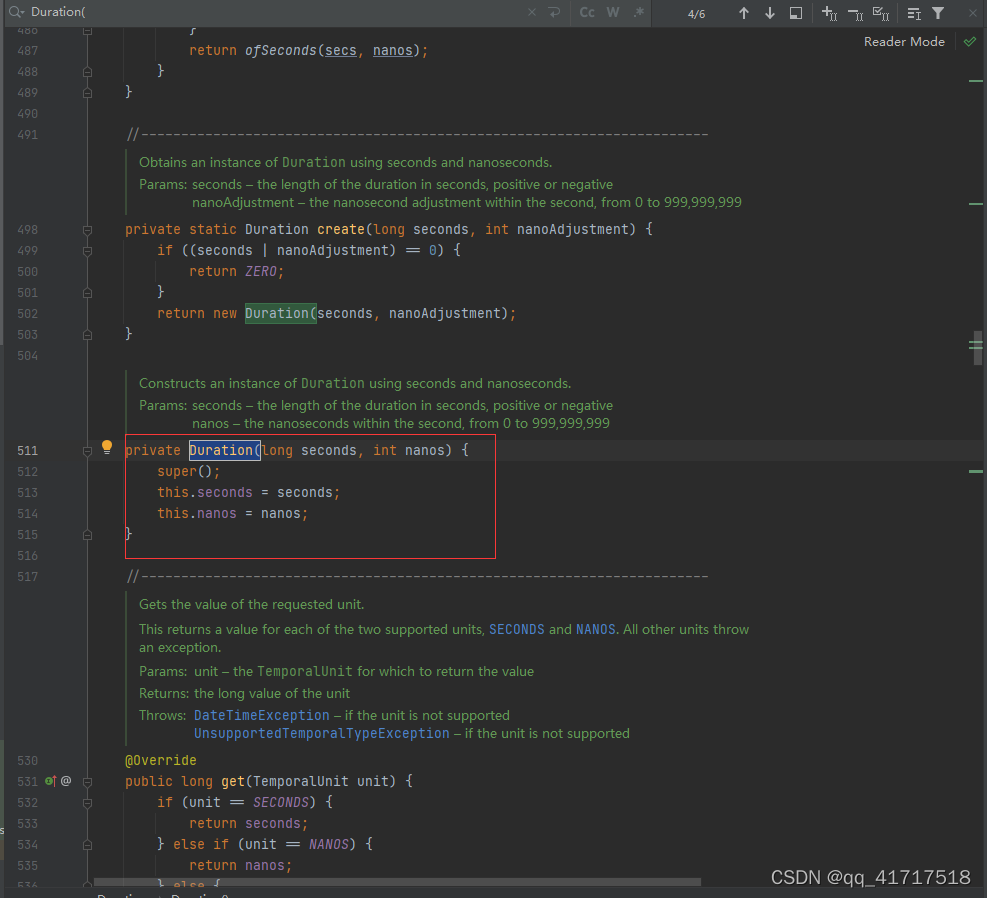
Task: Clear the search text with the X
Action: (x=532, y=12)
